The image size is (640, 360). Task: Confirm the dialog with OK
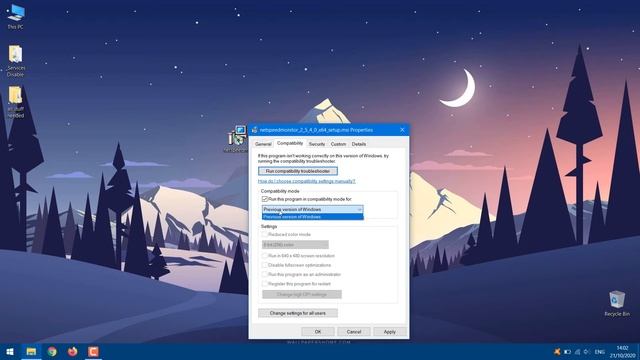point(318,332)
